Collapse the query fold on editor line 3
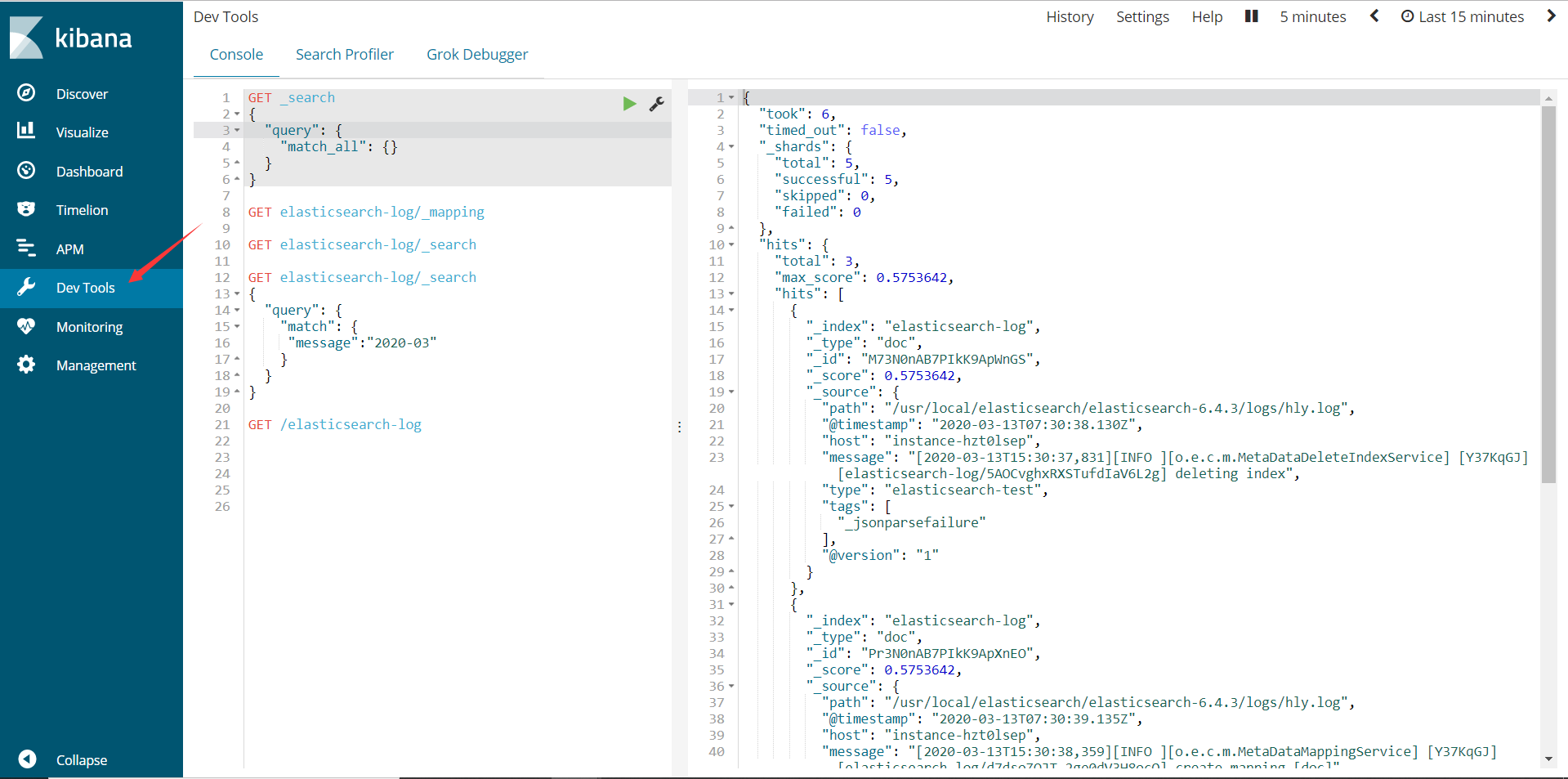 tap(237, 131)
